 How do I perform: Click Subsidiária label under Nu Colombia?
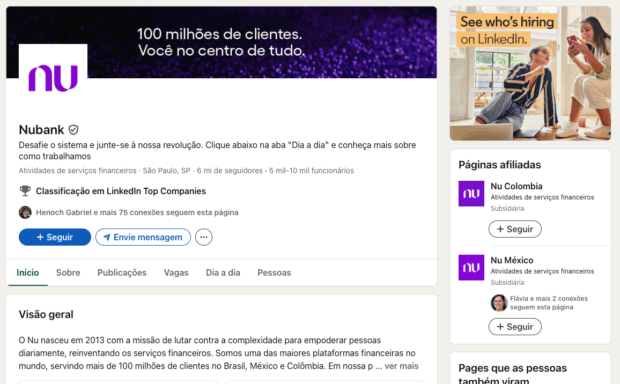coord(507,208)
